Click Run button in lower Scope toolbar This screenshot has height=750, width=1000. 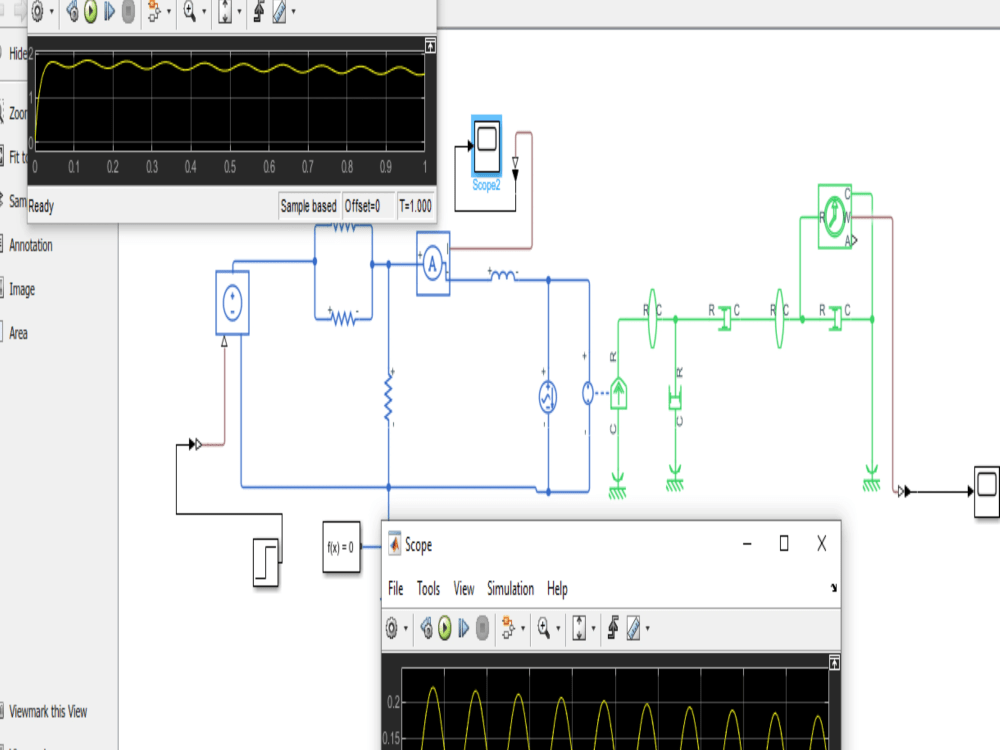445,628
